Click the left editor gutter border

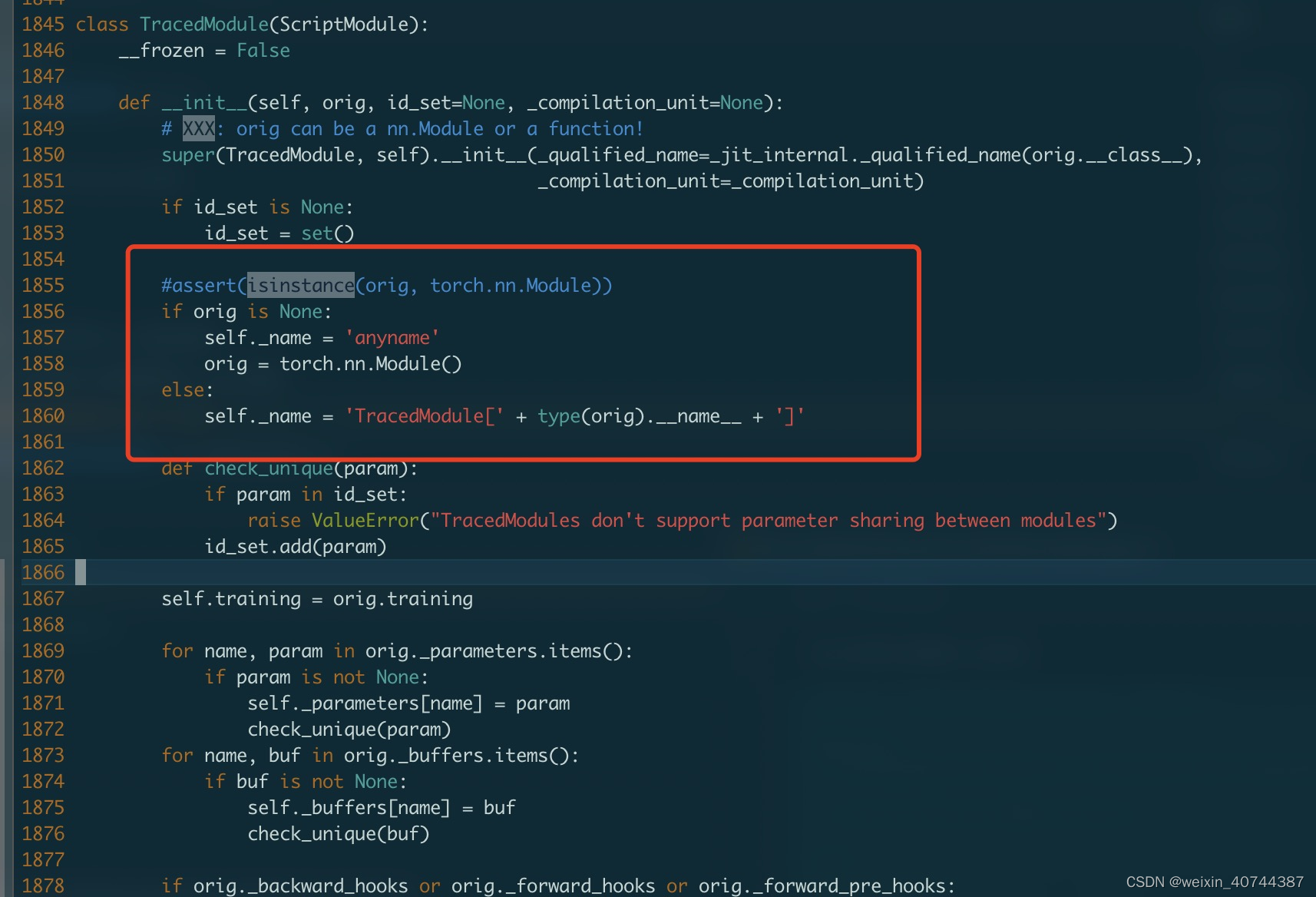pyautogui.click(x=15, y=448)
